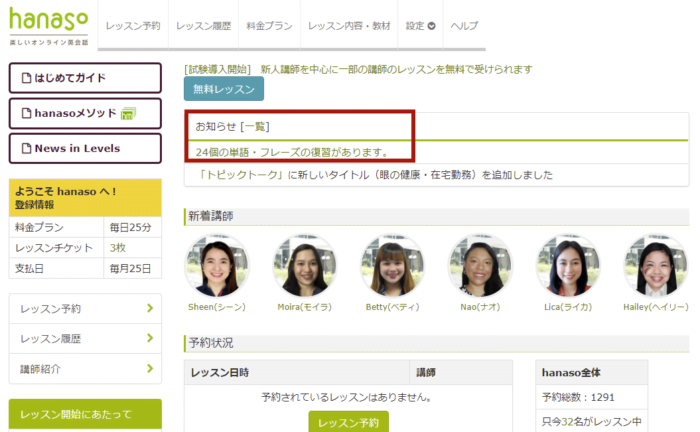Open teacher Betty's profile photo
700x432 pixels.
[x=392, y=266]
